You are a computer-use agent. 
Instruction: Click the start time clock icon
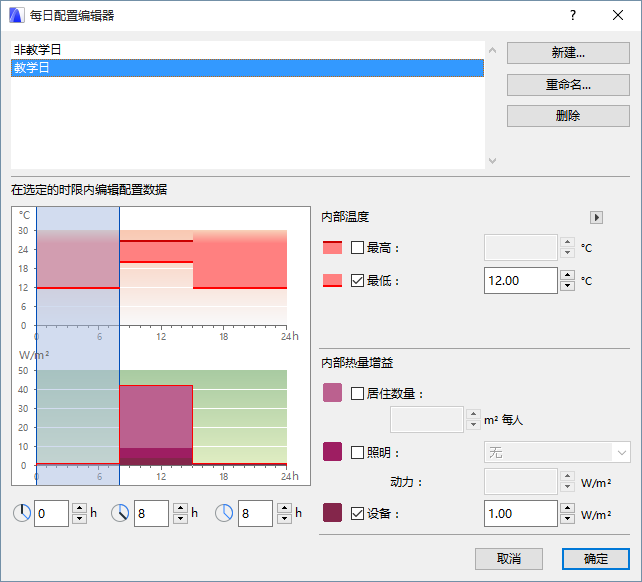click(22, 513)
